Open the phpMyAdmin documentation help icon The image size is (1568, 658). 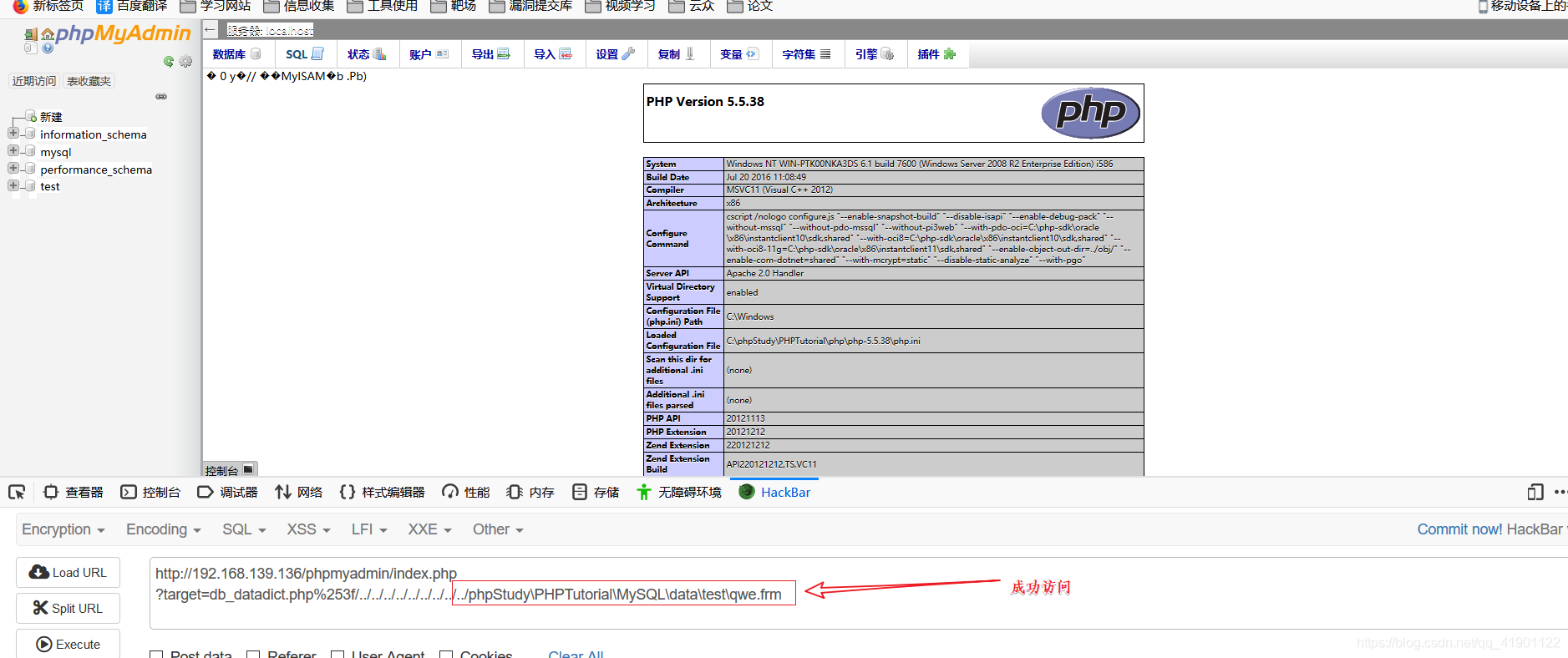point(48,48)
